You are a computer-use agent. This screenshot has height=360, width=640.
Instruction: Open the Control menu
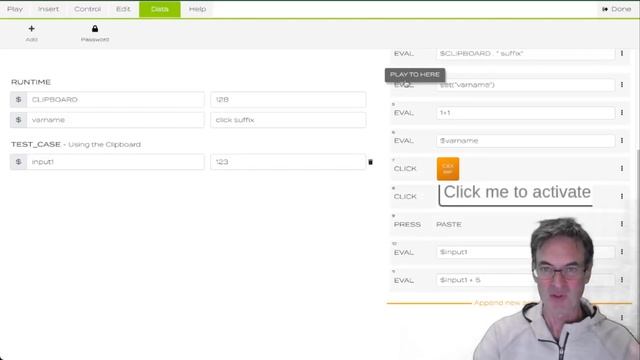click(x=87, y=9)
